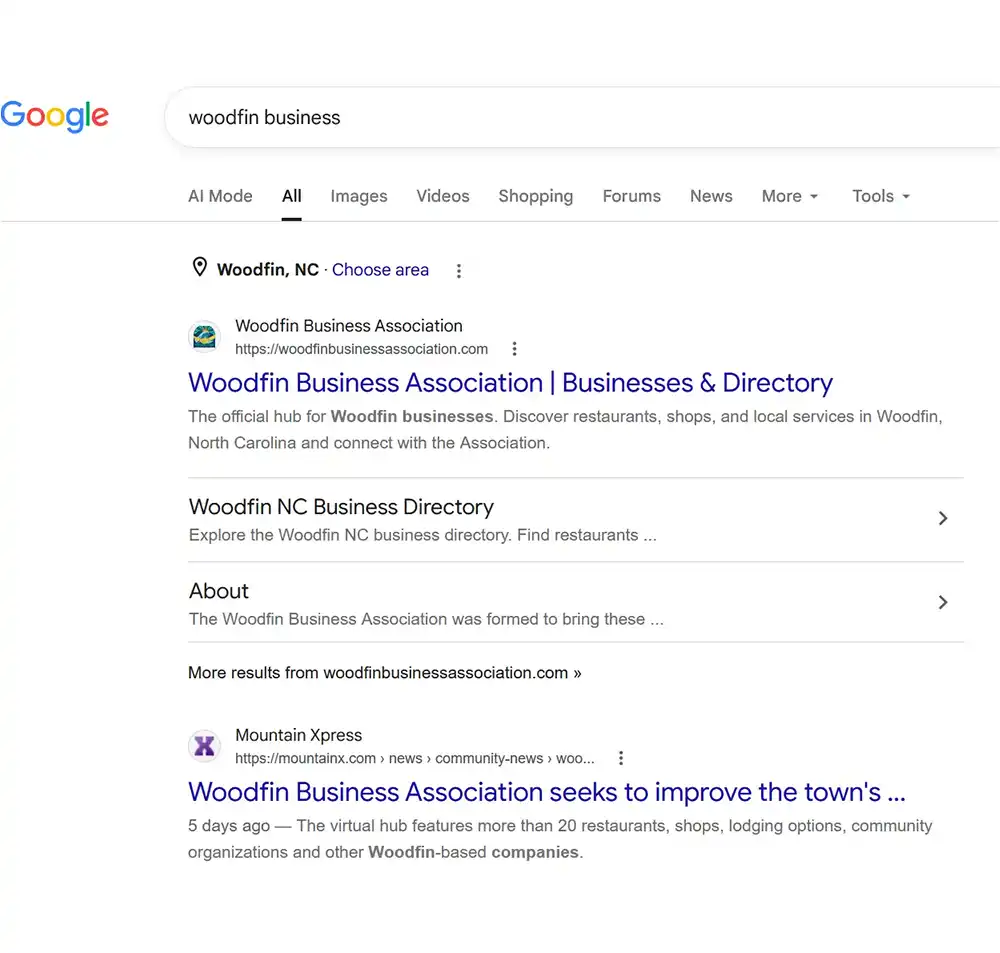The image size is (1000, 953).
Task: Switch to AI Mode tab
Action: 220,196
